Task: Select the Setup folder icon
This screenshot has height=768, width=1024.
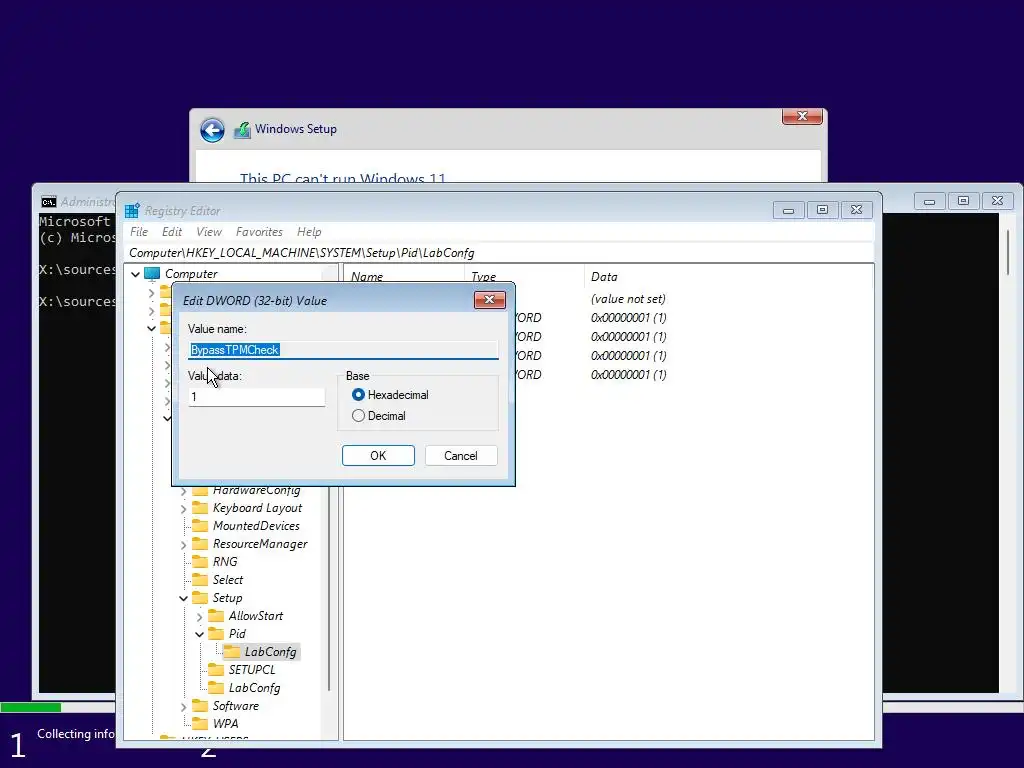Action: pos(200,598)
